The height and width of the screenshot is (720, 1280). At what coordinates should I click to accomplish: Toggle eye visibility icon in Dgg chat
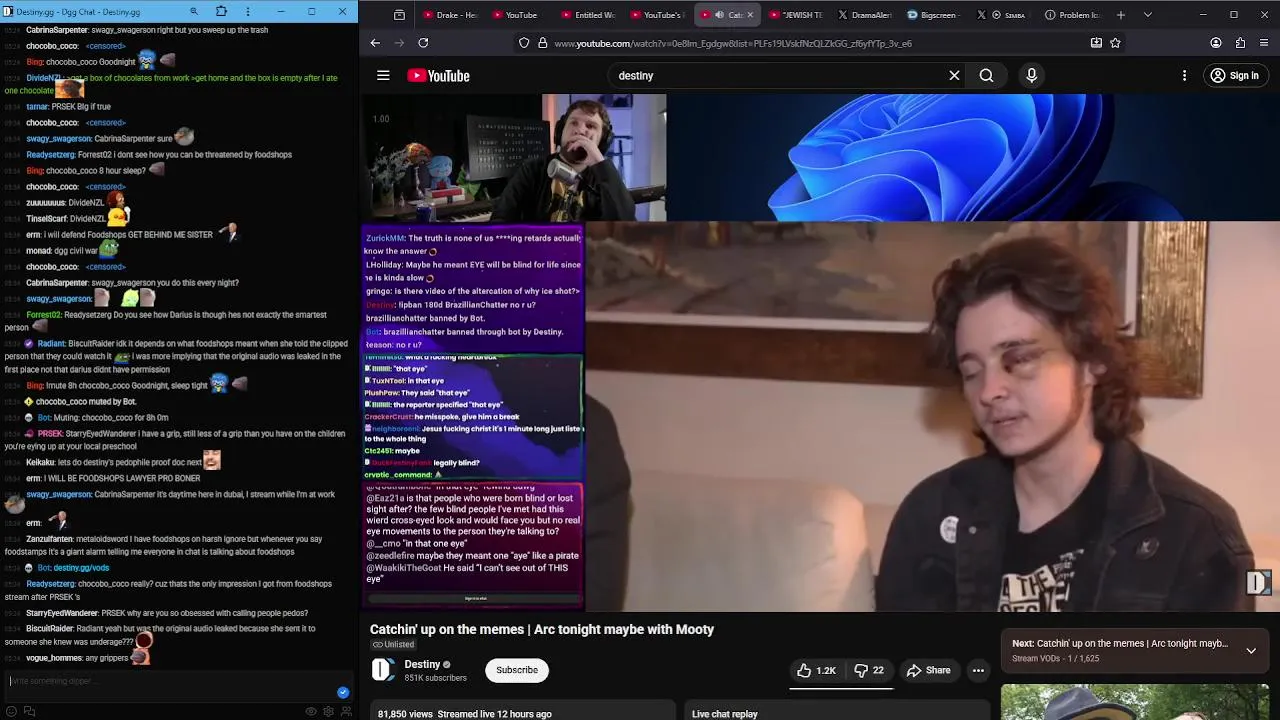(x=311, y=711)
